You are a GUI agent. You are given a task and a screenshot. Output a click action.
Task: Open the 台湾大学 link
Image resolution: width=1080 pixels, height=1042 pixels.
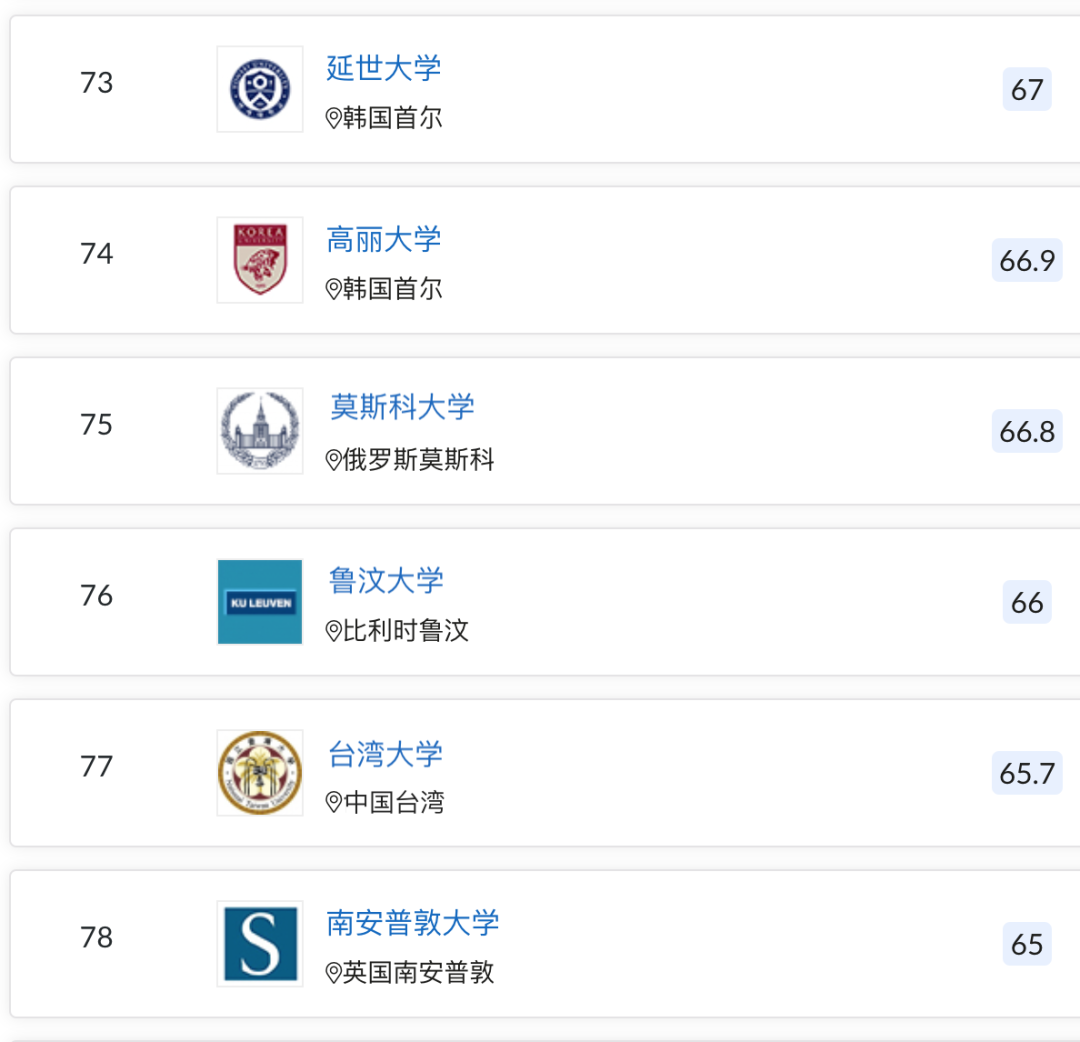tap(385, 754)
